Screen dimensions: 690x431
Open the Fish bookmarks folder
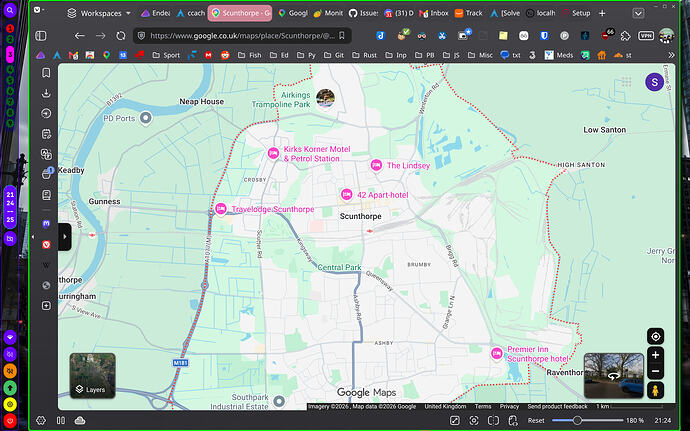coord(250,55)
